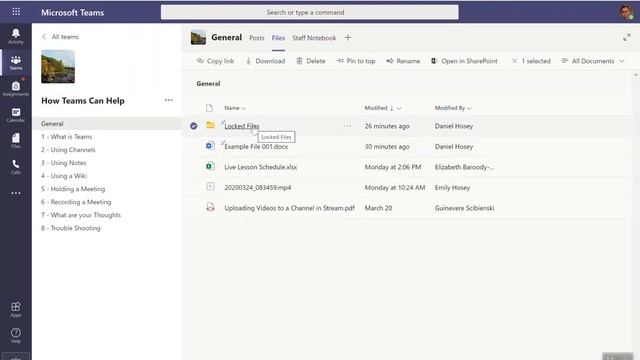This screenshot has height=360, width=640.
Task: Open Live Lesson Schedule.xlsx
Action: click(x=260, y=167)
